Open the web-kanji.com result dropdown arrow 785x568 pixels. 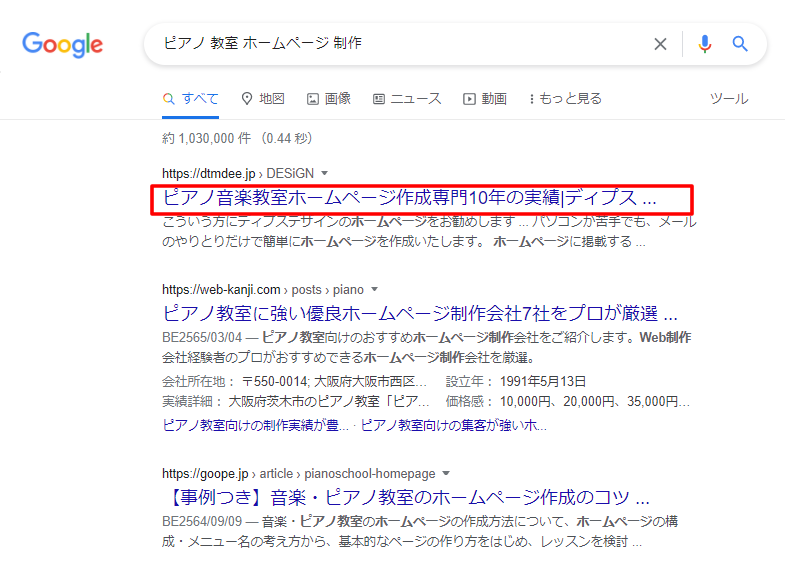[x=374, y=289]
